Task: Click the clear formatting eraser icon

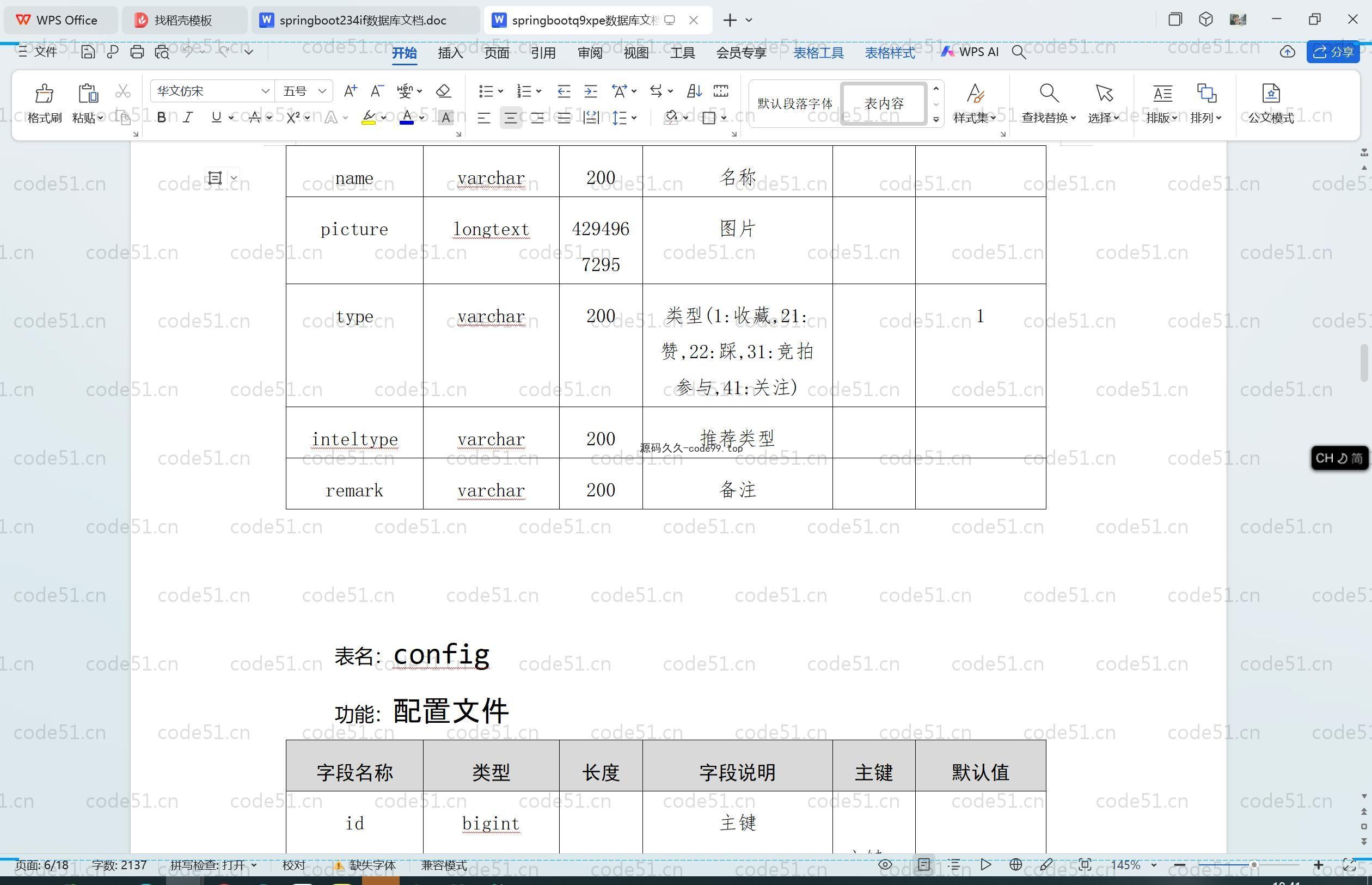Action: pos(443,91)
